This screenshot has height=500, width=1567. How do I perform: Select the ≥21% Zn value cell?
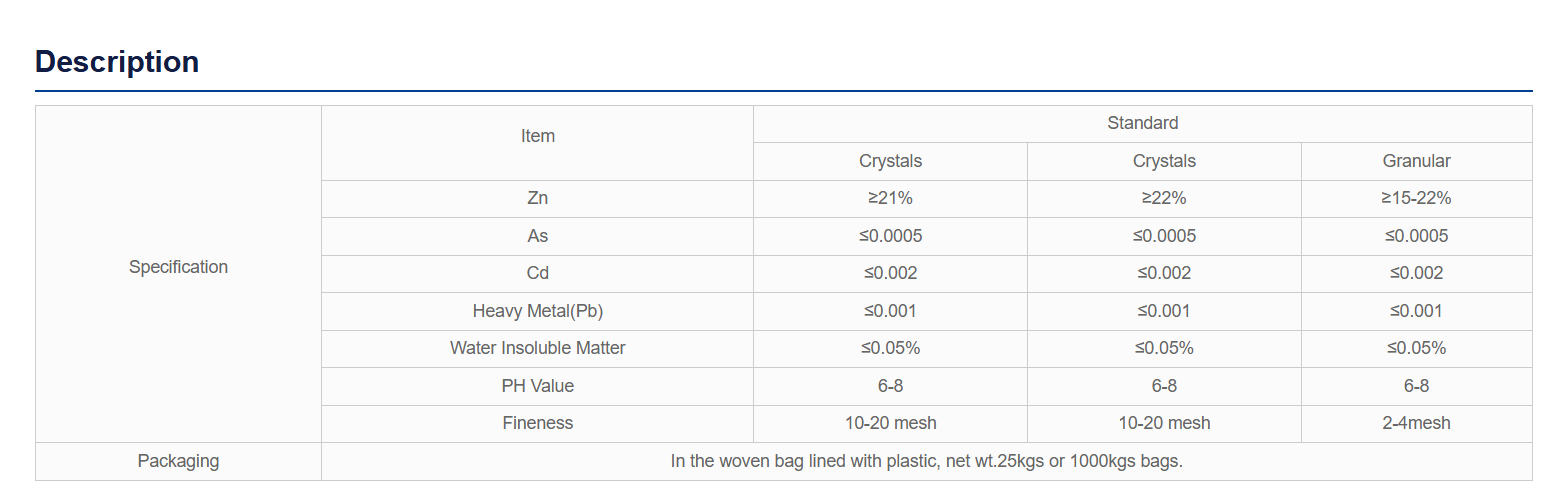click(891, 198)
